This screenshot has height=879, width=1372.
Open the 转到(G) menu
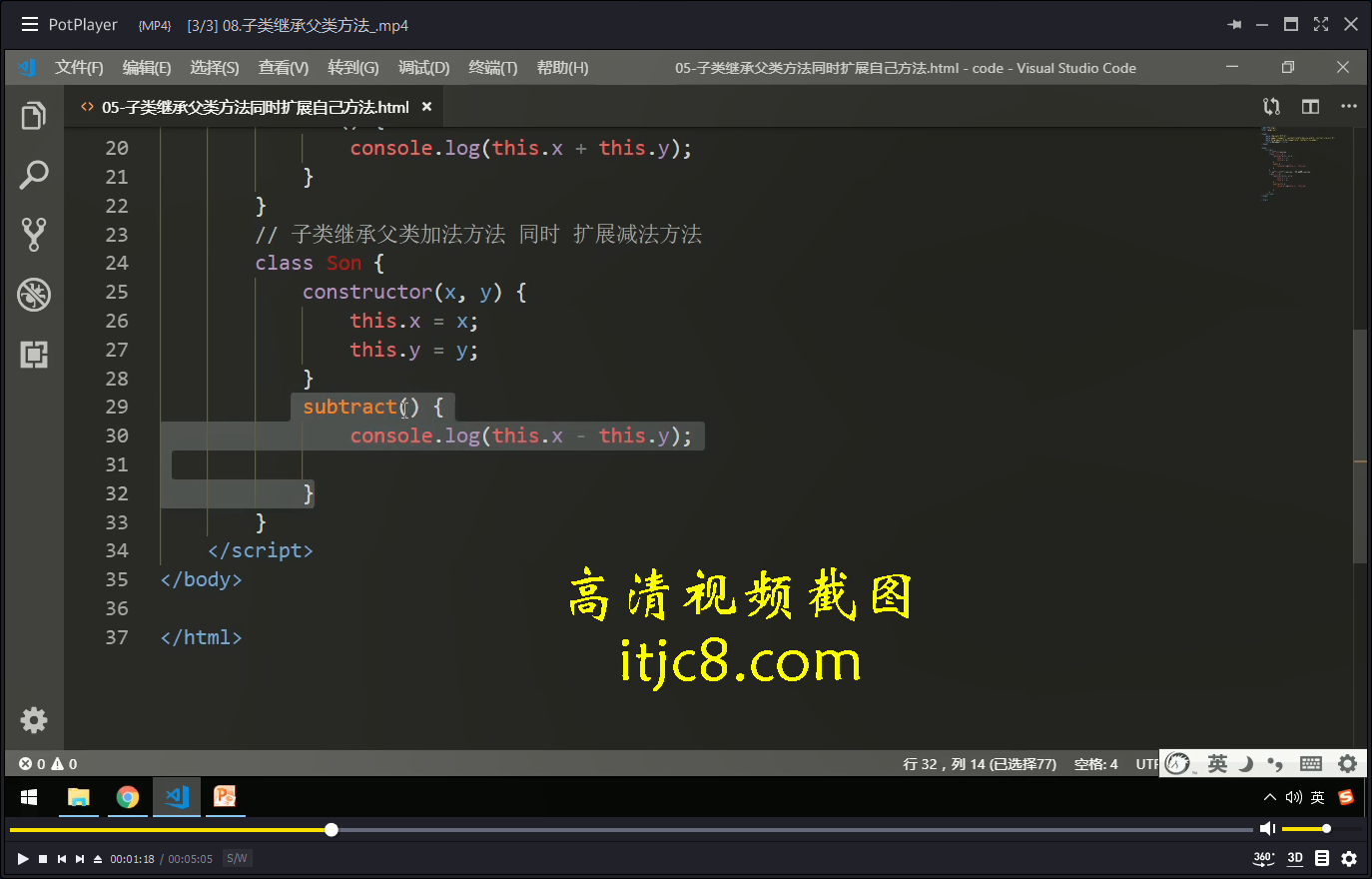[353, 68]
